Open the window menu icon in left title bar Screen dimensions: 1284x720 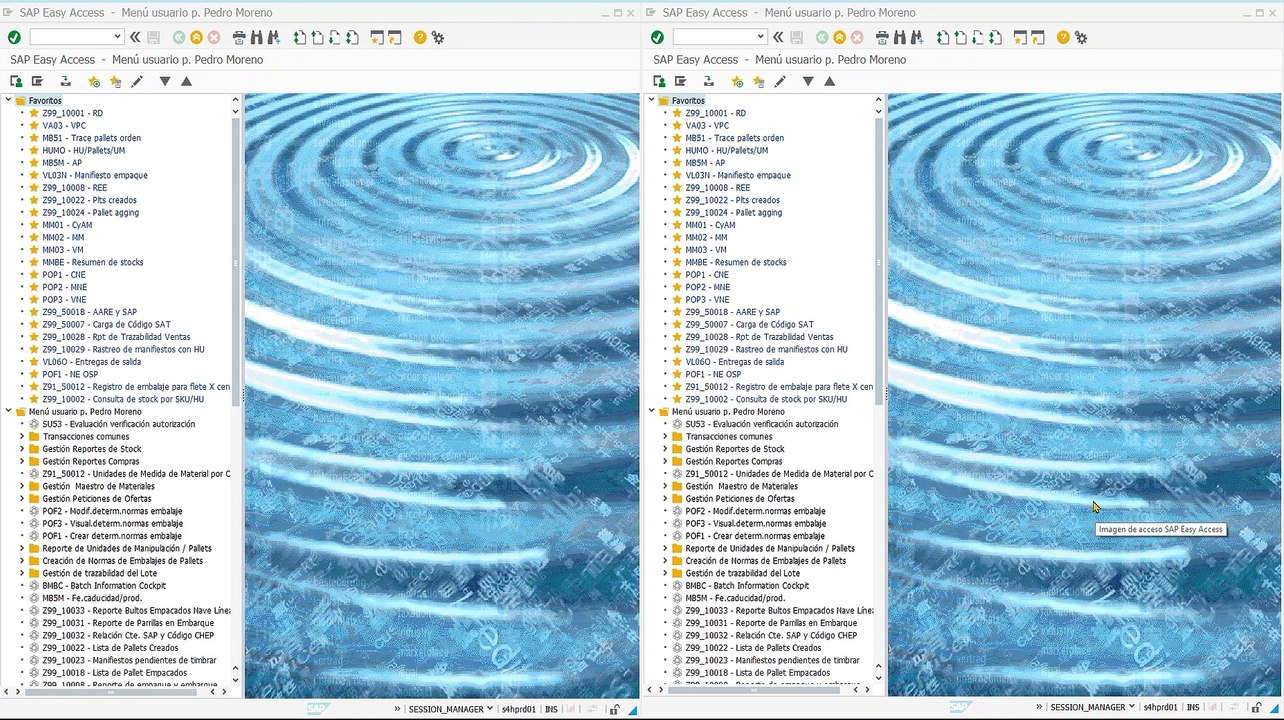[7, 13]
